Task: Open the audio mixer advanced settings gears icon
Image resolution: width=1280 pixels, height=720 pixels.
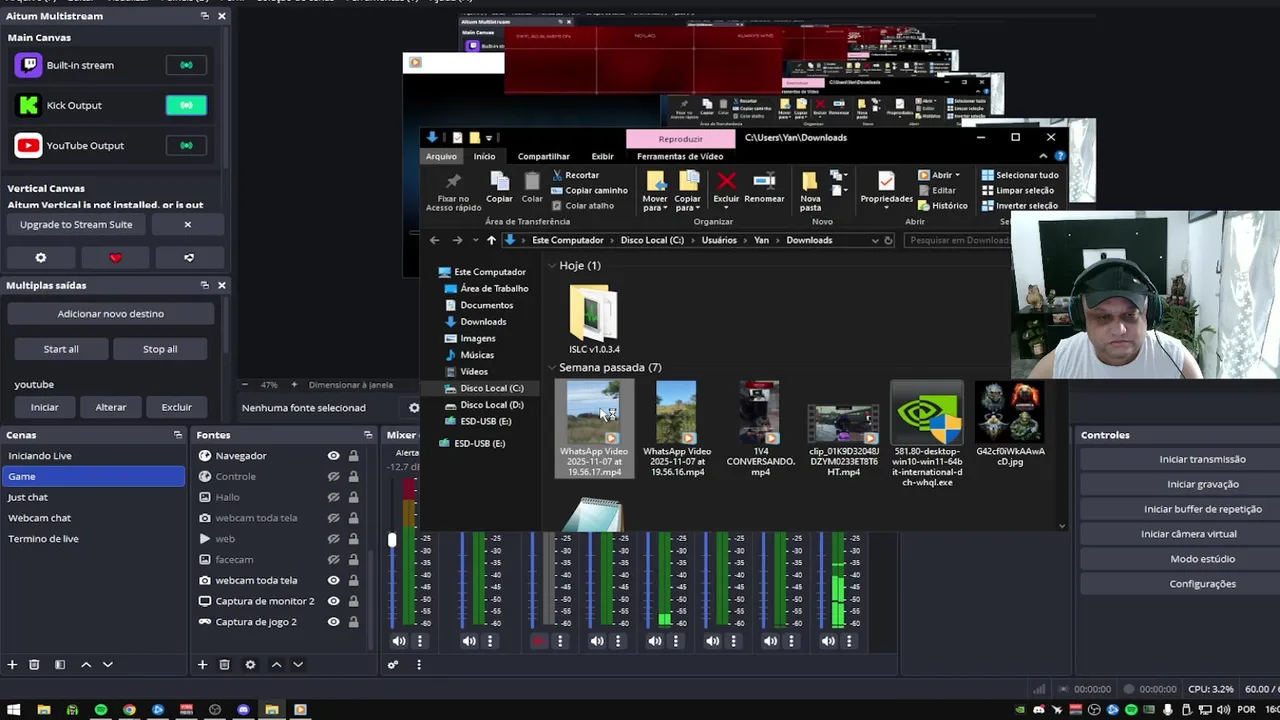Action: pos(393,665)
